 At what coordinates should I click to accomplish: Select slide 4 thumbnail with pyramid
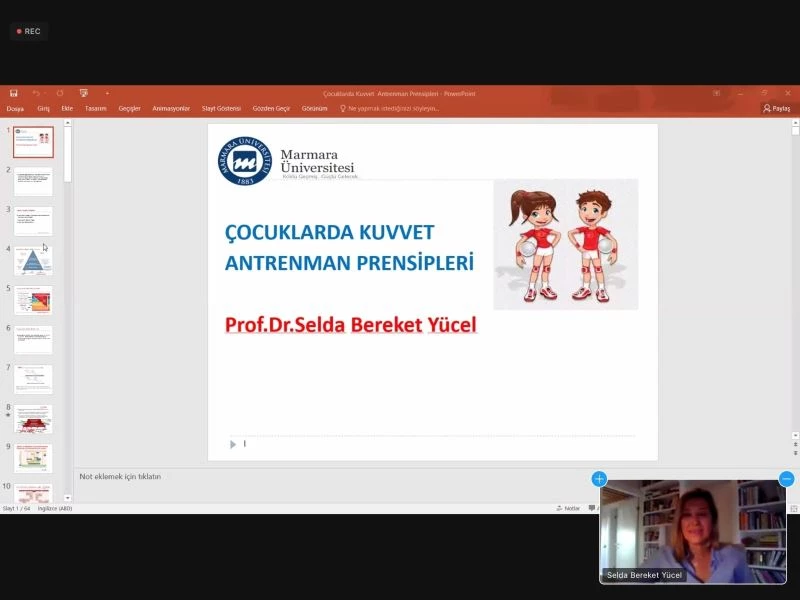33,261
